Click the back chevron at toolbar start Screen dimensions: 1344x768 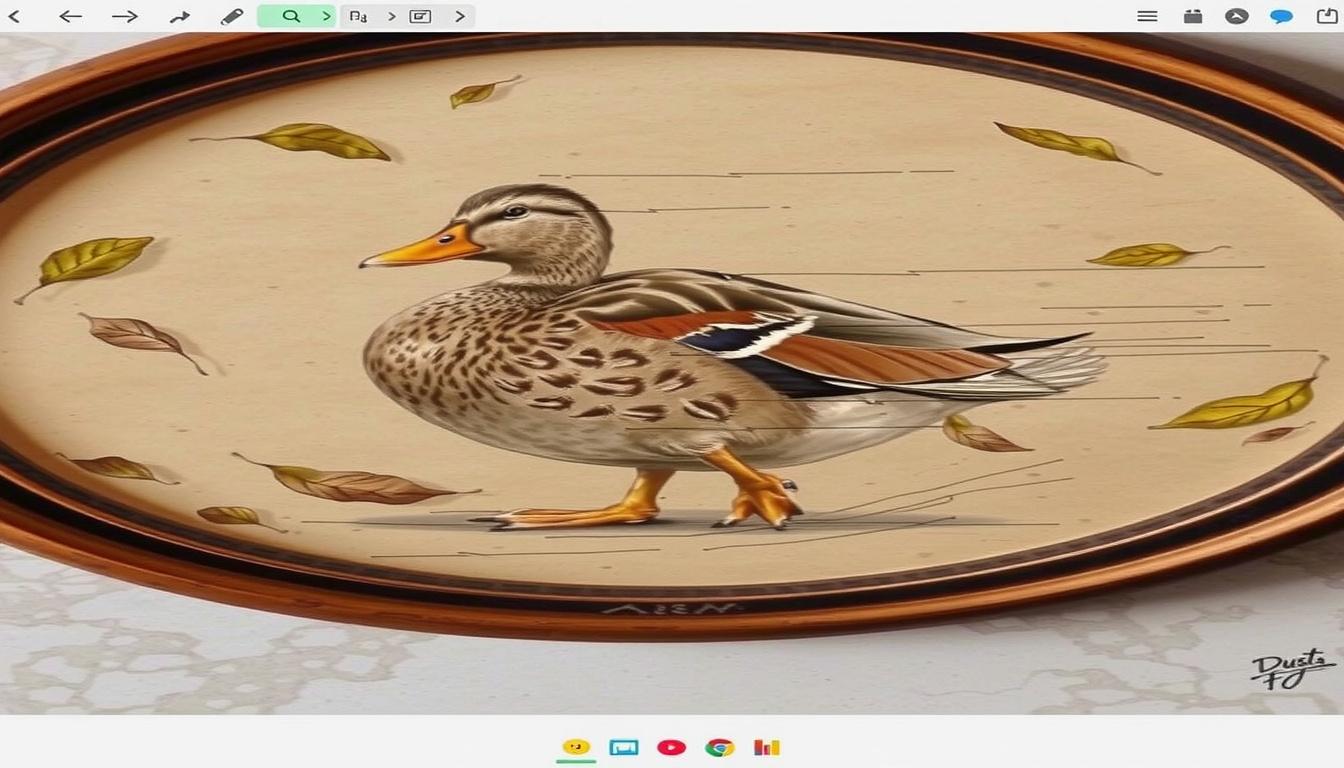point(14,16)
